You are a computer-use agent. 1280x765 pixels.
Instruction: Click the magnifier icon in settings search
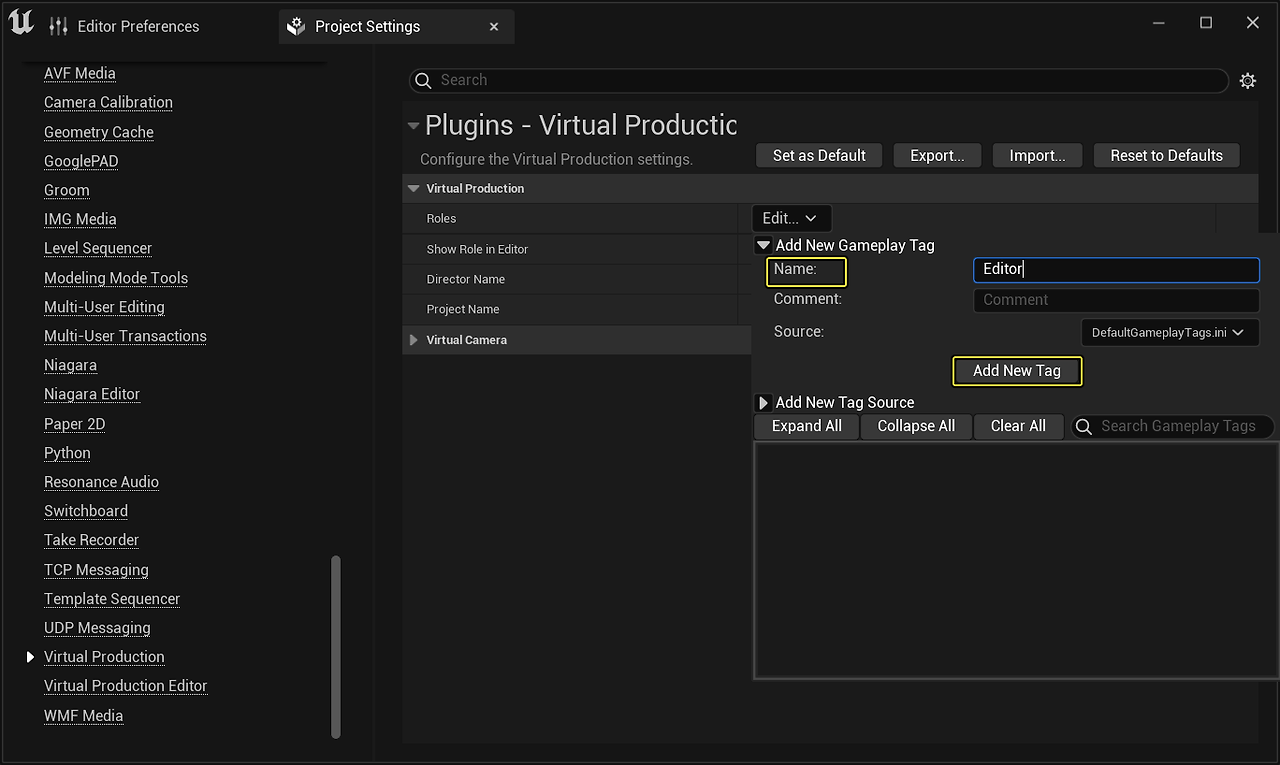pos(423,80)
